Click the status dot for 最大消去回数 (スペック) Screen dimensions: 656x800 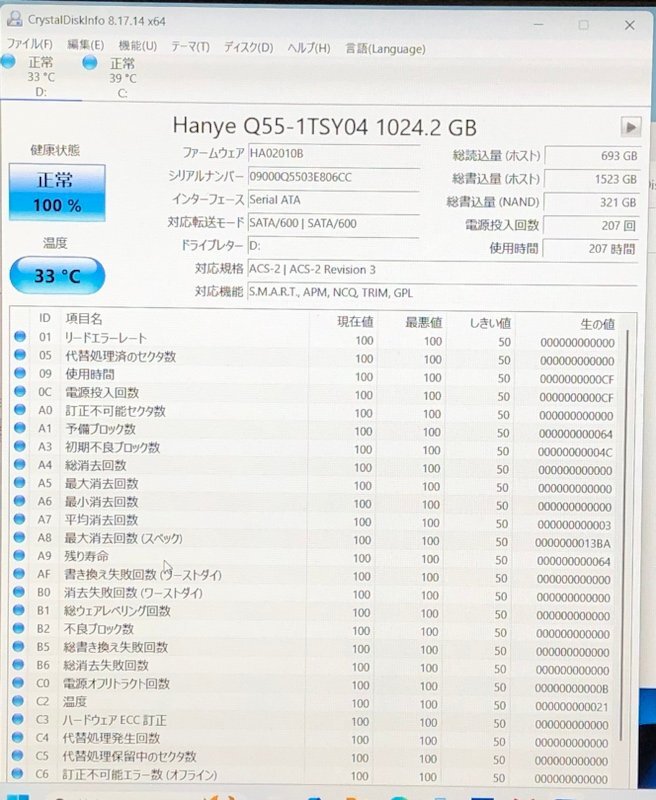click(x=19, y=537)
